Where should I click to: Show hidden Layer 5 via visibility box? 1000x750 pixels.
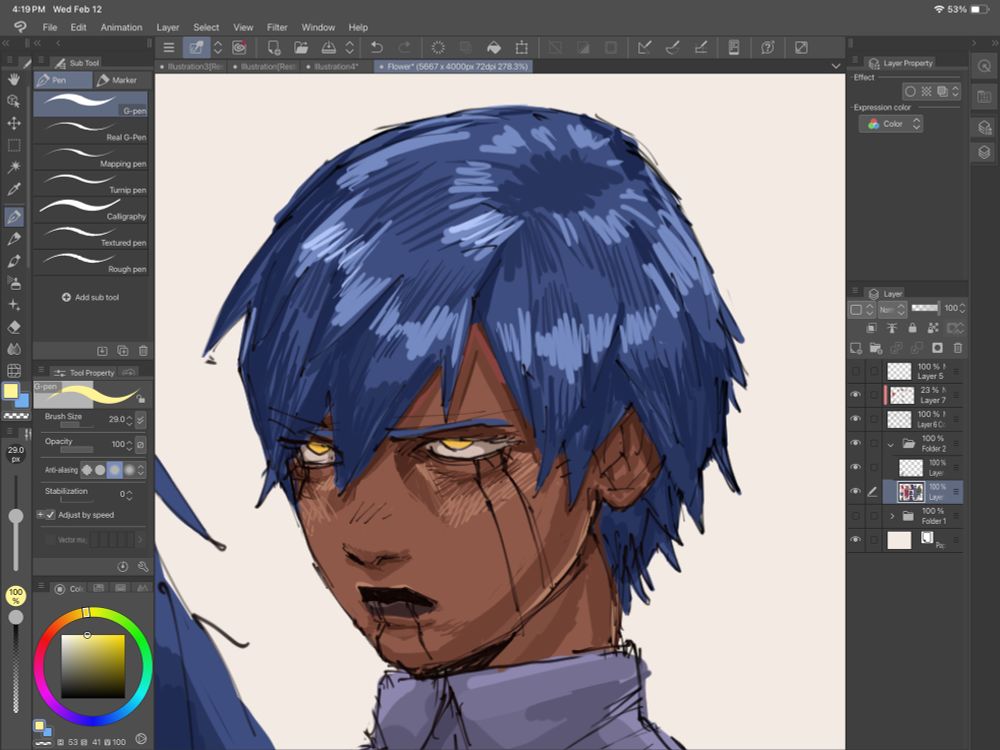point(856,371)
